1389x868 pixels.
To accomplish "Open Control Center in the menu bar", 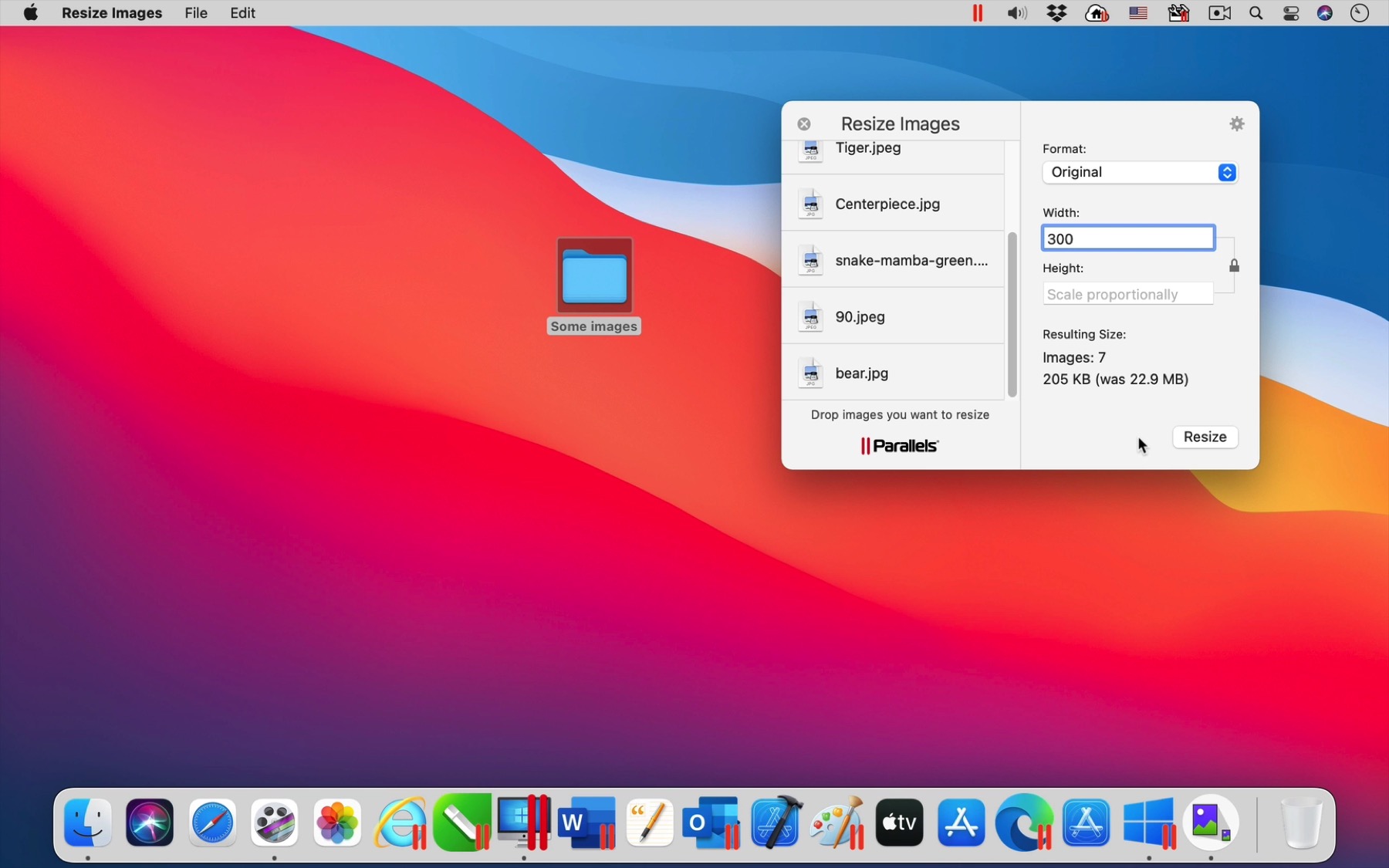I will point(1291,13).
